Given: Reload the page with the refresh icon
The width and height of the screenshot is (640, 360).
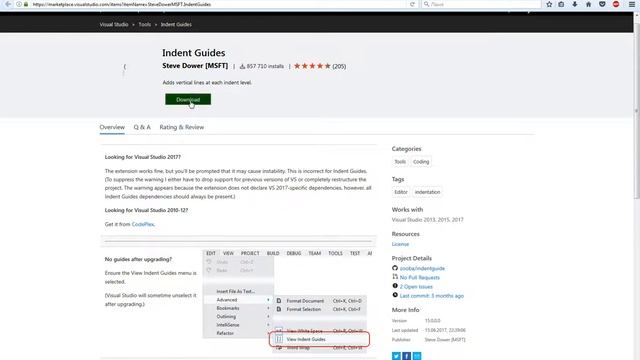Looking at the screenshot, I should [412, 4].
